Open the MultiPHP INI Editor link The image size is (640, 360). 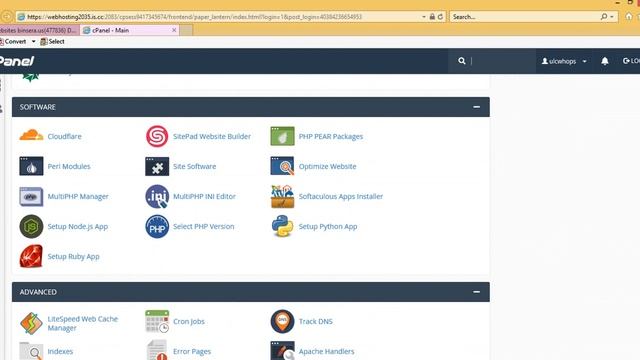pos(204,196)
